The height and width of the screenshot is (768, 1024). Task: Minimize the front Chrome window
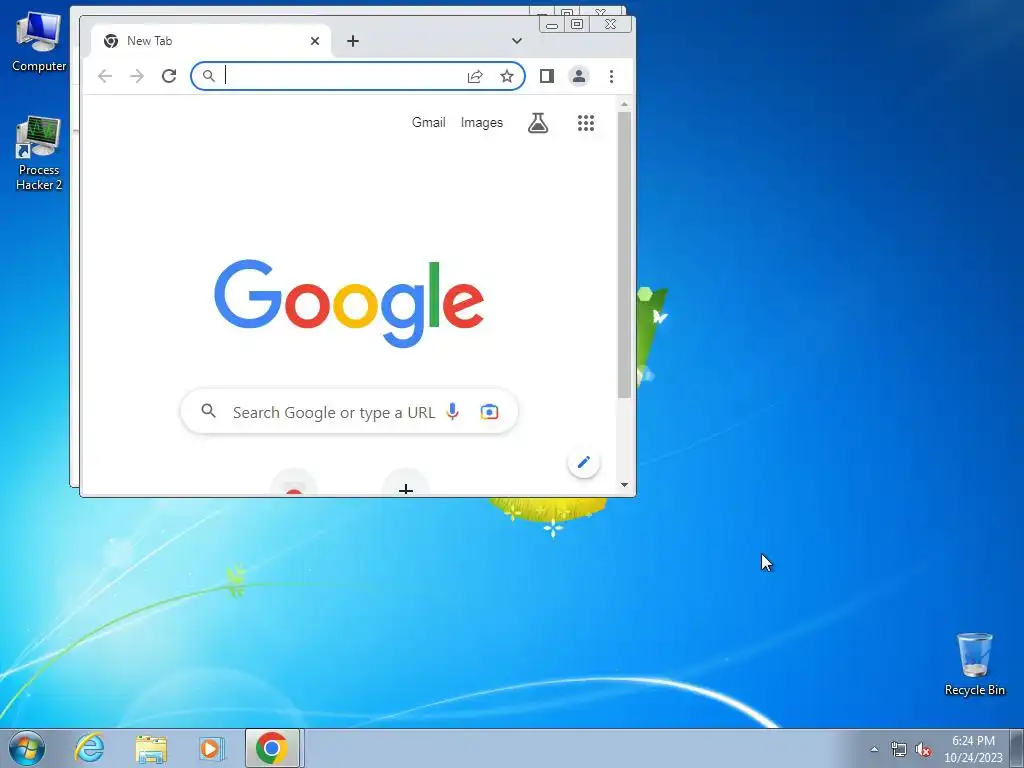pos(552,25)
